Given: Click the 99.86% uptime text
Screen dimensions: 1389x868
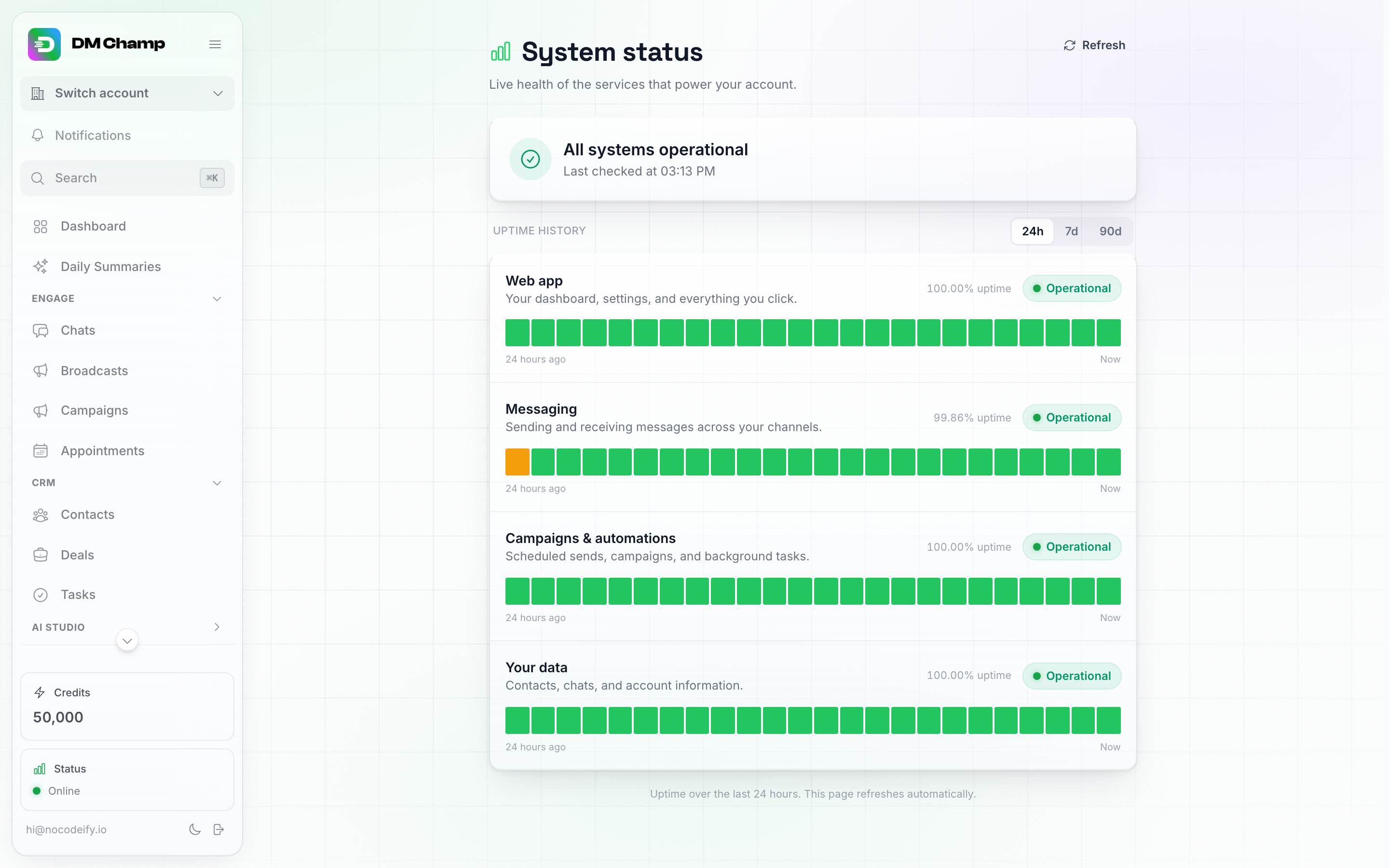Looking at the screenshot, I should 972,417.
